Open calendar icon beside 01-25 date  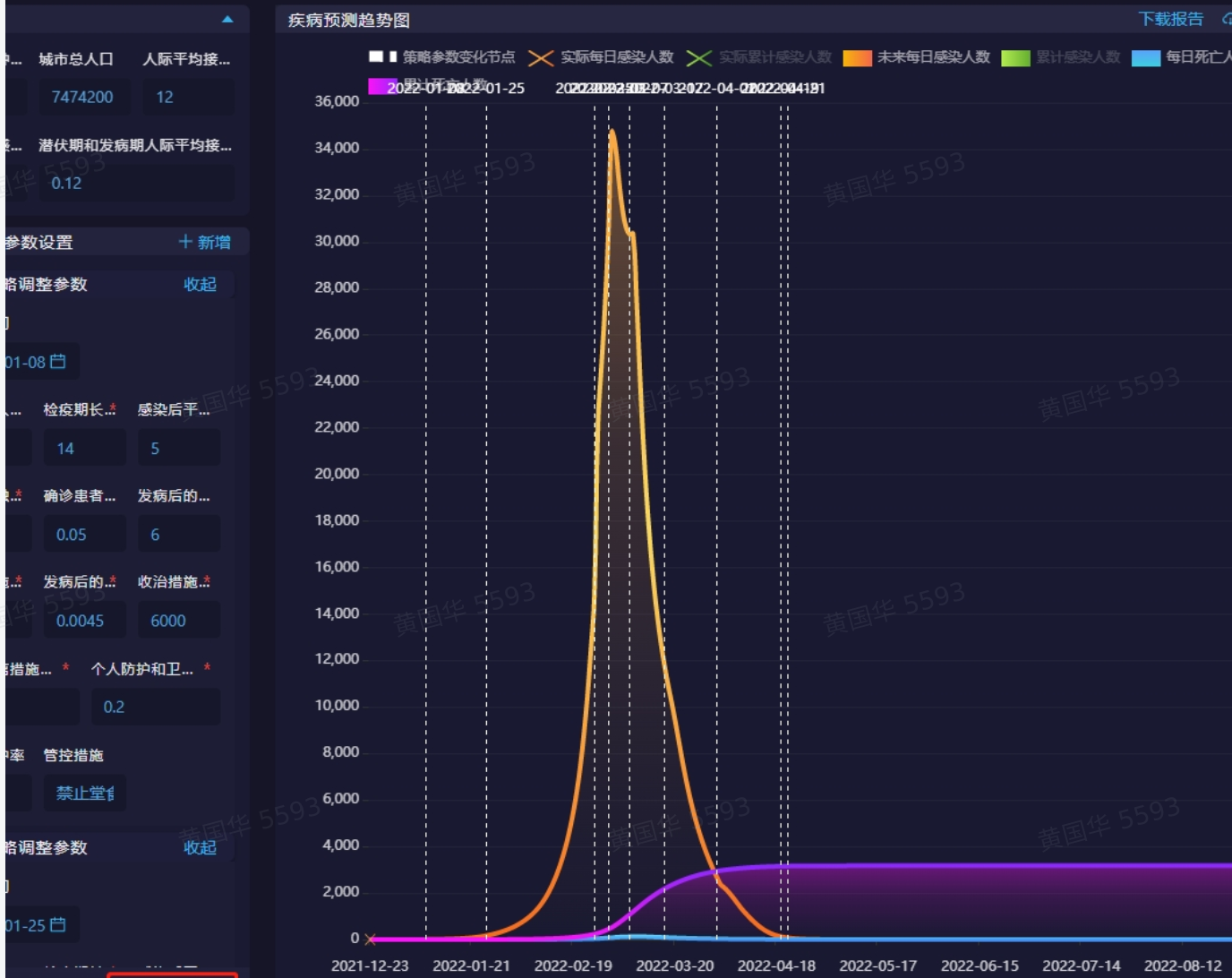pyautogui.click(x=58, y=924)
